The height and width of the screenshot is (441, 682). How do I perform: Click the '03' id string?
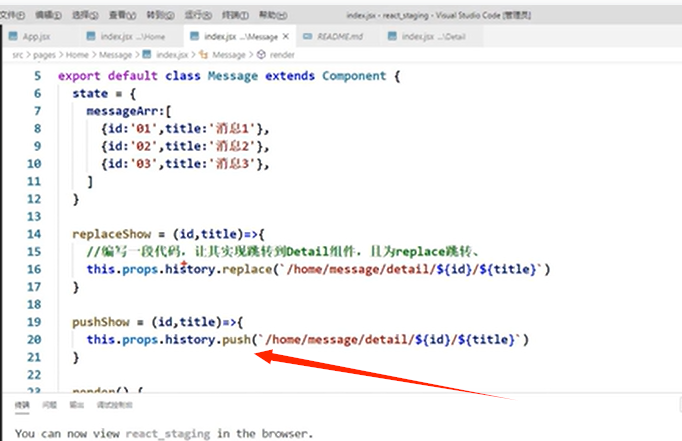point(144,164)
